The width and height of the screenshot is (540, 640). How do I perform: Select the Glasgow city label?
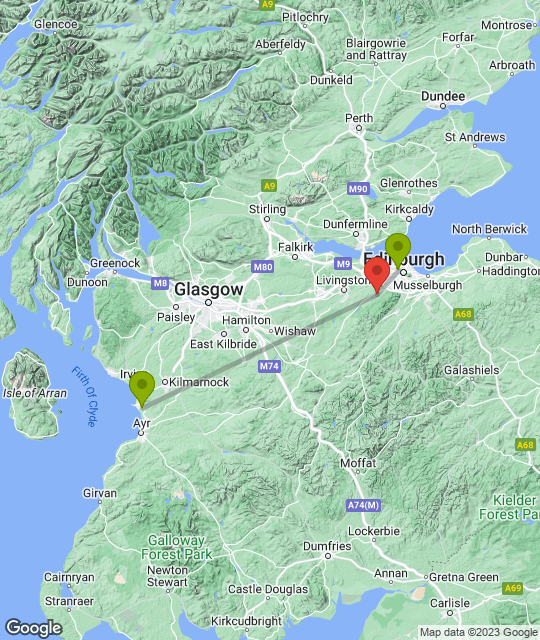coord(209,289)
